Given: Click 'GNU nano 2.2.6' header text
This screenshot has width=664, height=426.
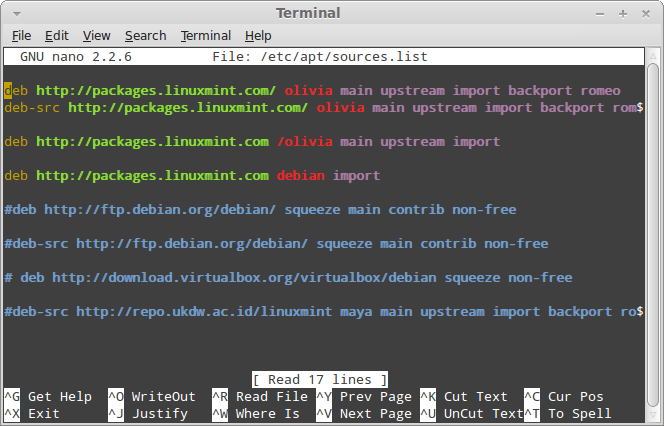Looking at the screenshot, I should click(x=76, y=57).
